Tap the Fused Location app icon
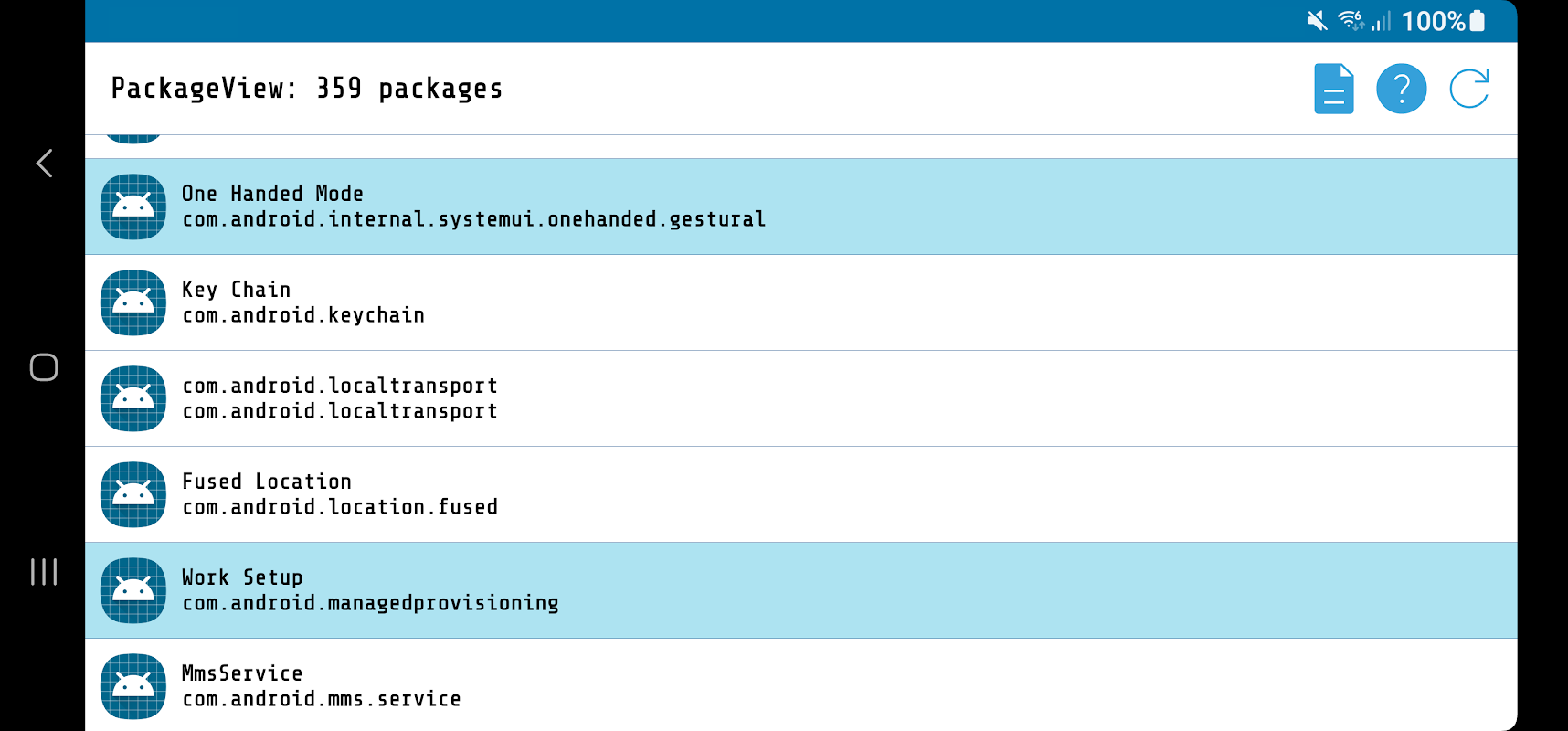The width and height of the screenshot is (1568, 731). click(x=133, y=494)
